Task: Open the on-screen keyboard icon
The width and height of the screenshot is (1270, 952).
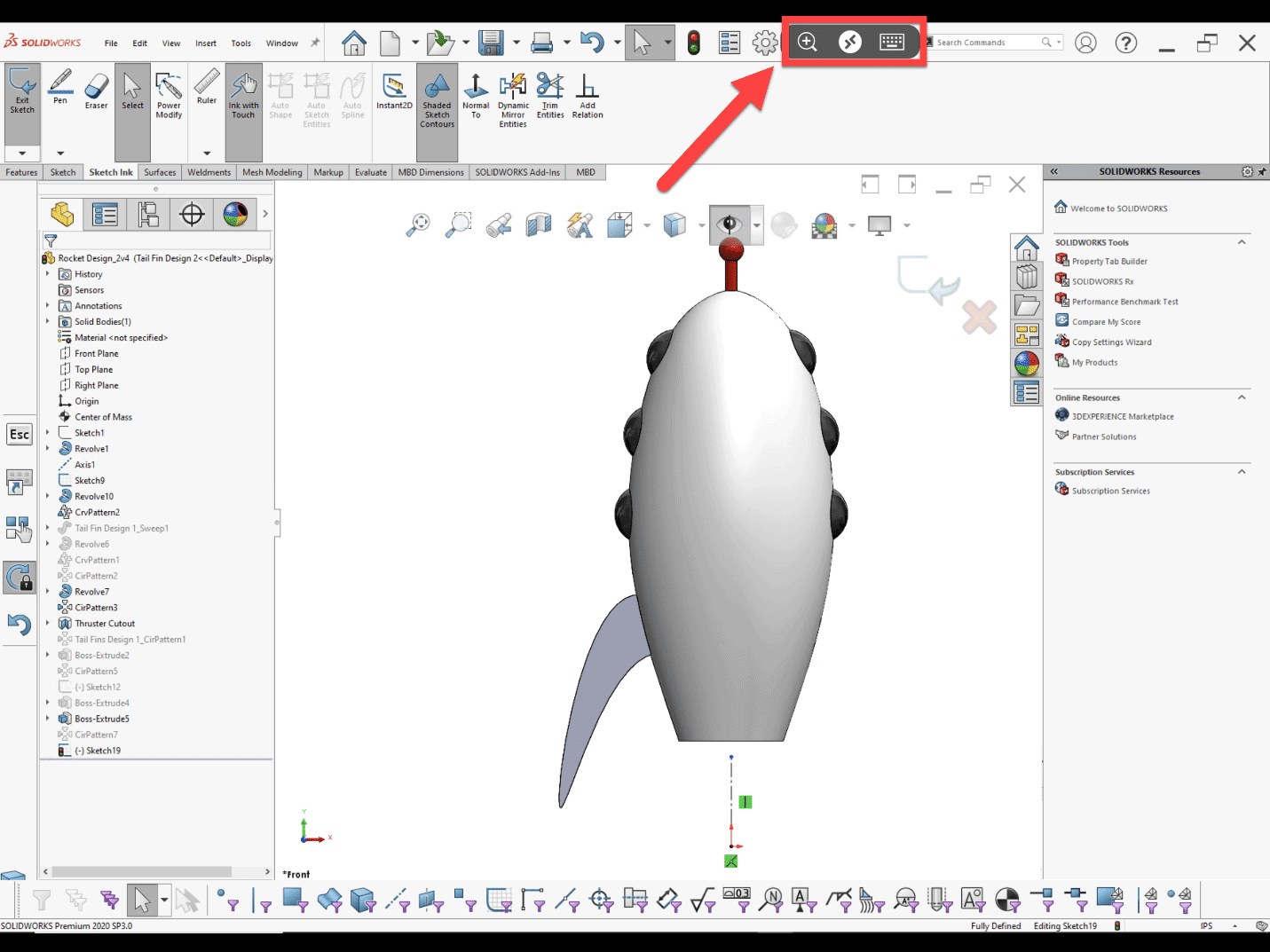Action: point(892,42)
